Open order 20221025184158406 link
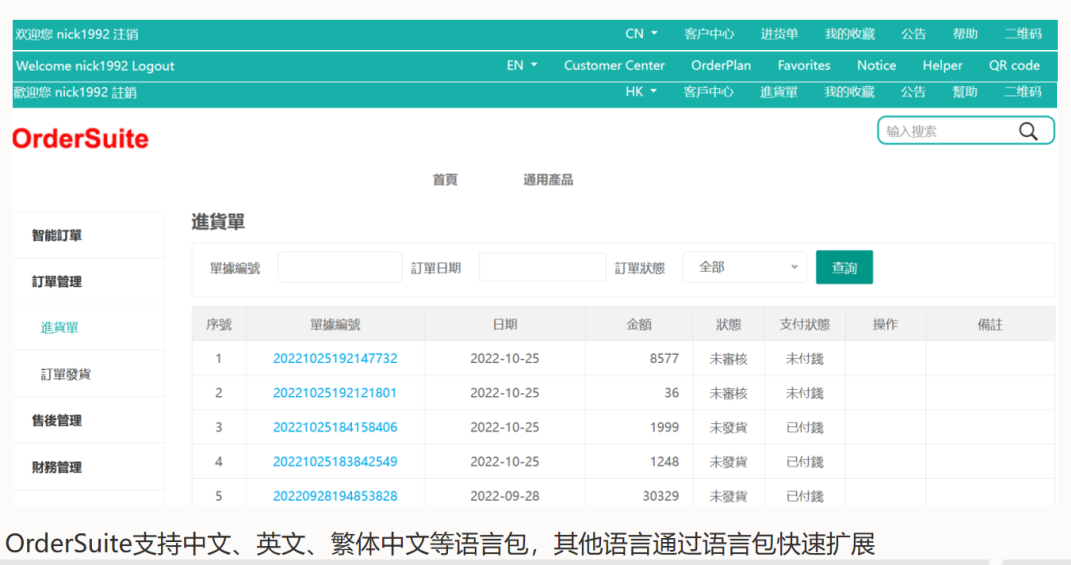 click(x=335, y=427)
